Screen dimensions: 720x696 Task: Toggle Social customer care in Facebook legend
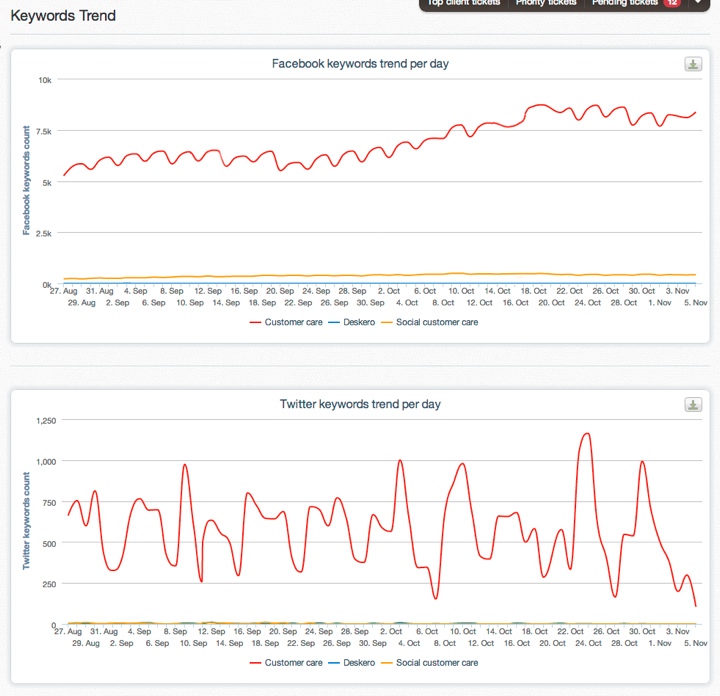click(430, 322)
